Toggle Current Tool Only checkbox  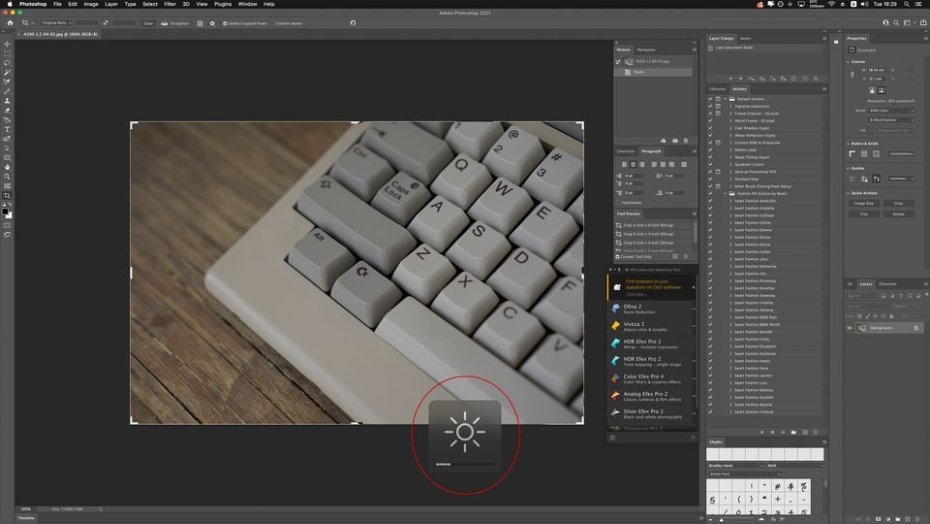coord(618,256)
